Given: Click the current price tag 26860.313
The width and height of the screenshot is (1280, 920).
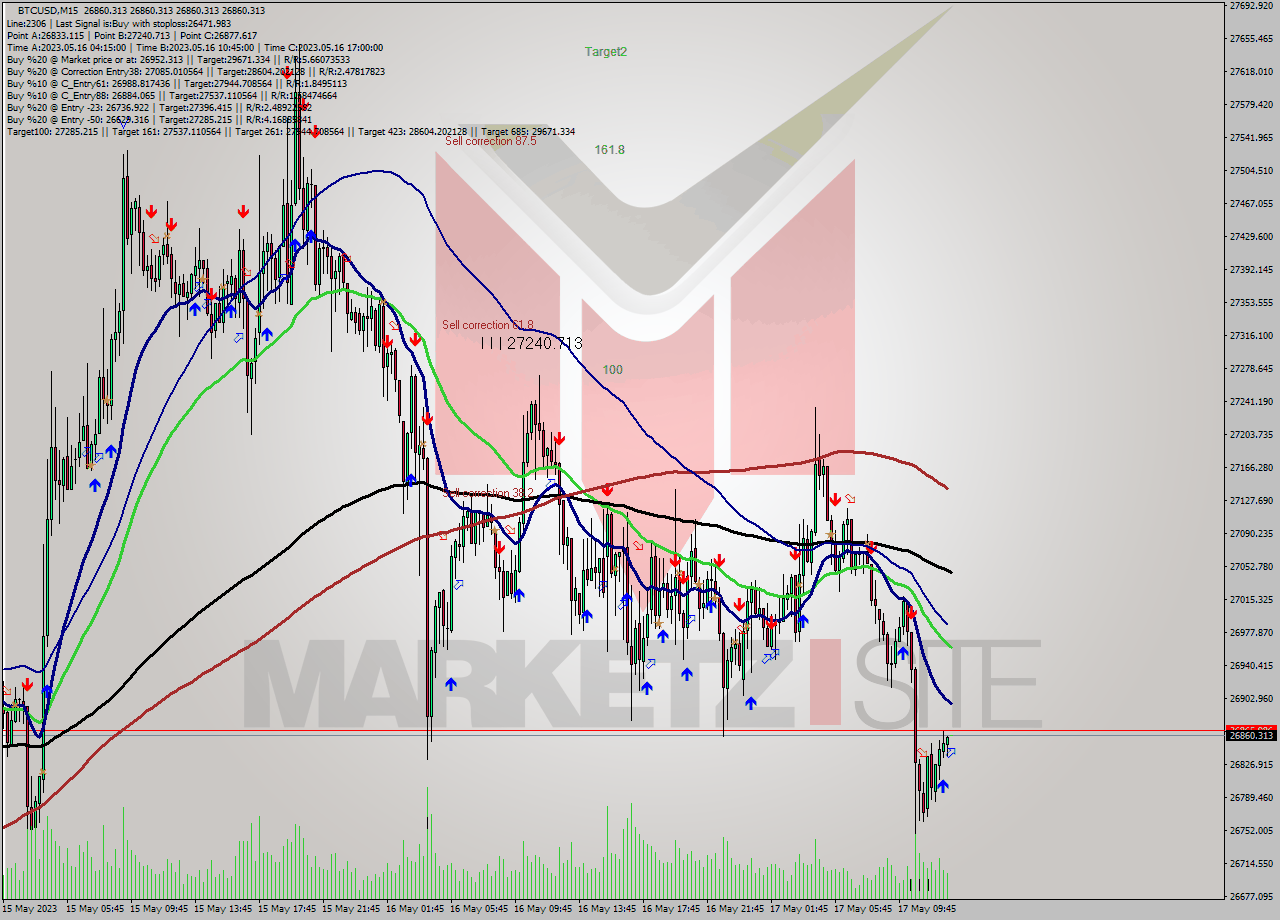Looking at the screenshot, I should click(x=1251, y=735).
